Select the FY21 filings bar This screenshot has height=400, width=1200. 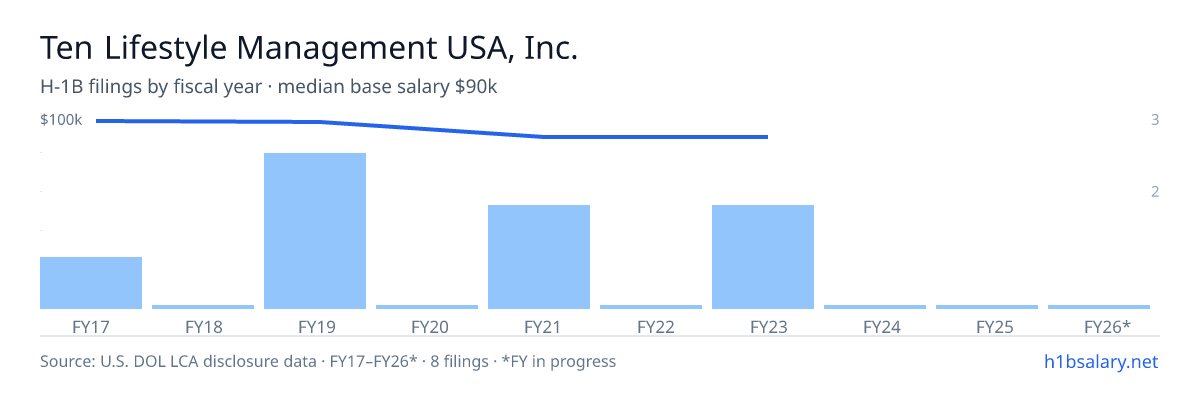pyautogui.click(x=539, y=257)
